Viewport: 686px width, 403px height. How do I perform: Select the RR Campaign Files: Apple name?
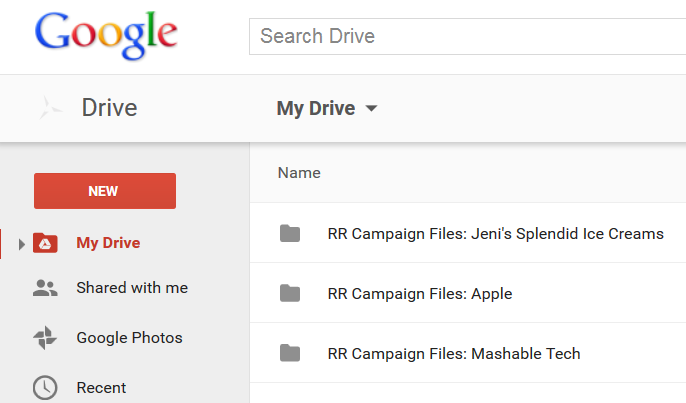pyautogui.click(x=419, y=294)
